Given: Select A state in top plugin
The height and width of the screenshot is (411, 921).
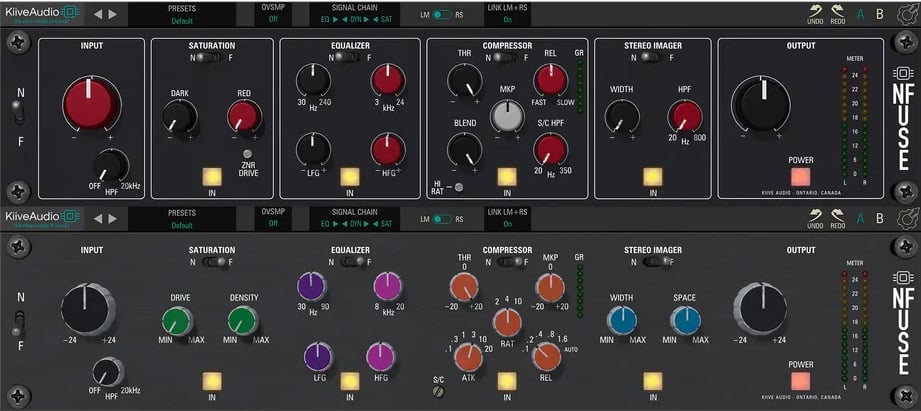Looking at the screenshot, I should click(861, 14).
